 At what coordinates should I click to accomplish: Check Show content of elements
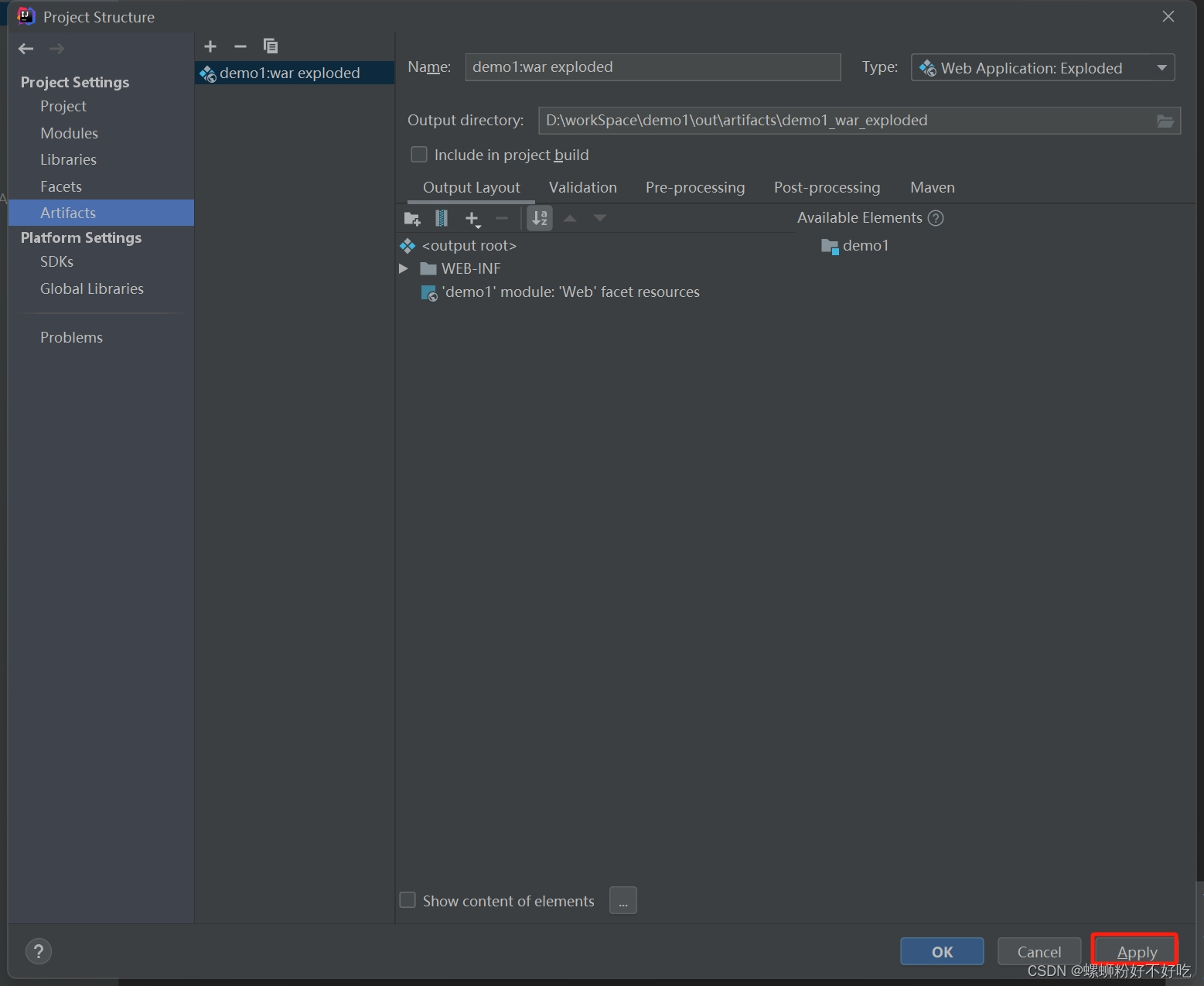pyautogui.click(x=408, y=900)
